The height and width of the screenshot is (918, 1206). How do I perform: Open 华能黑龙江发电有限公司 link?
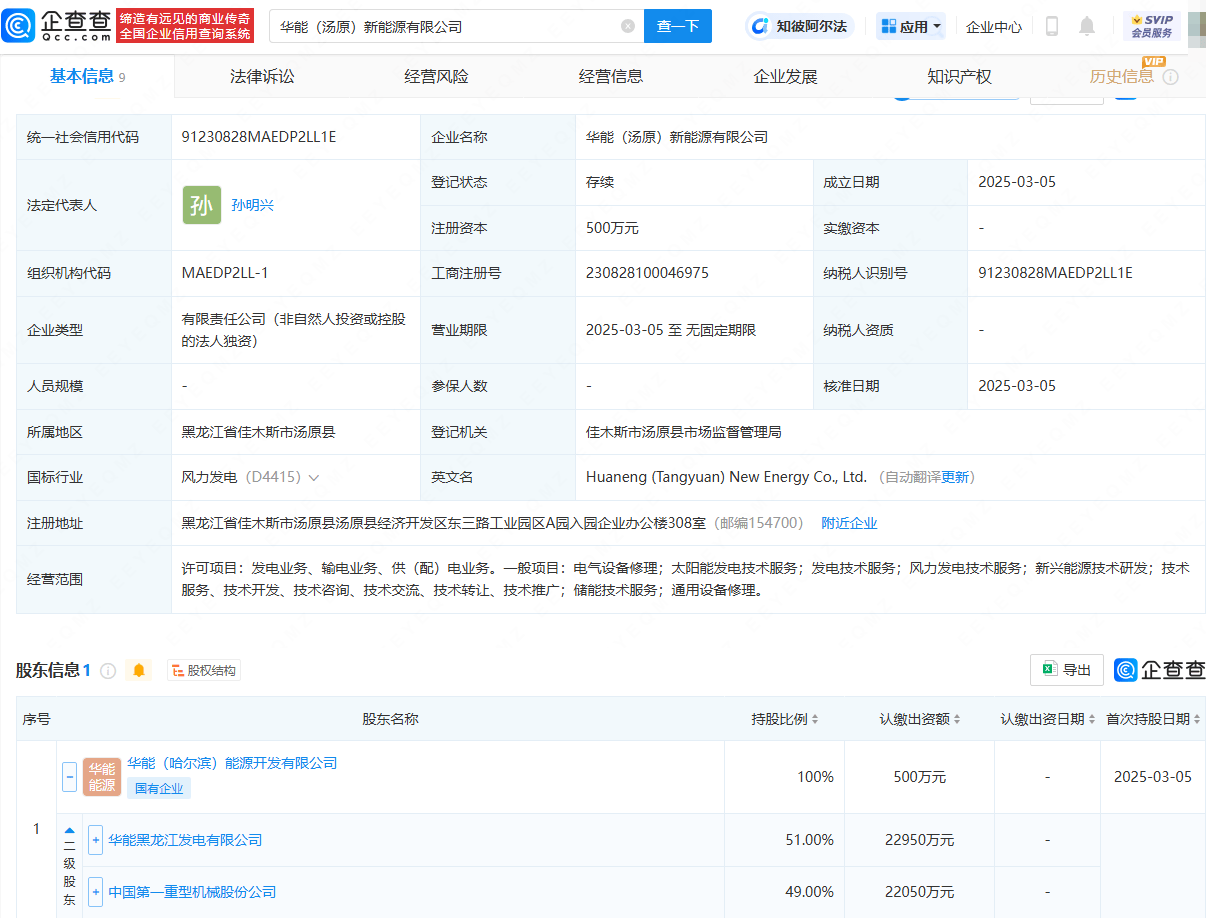coord(185,840)
